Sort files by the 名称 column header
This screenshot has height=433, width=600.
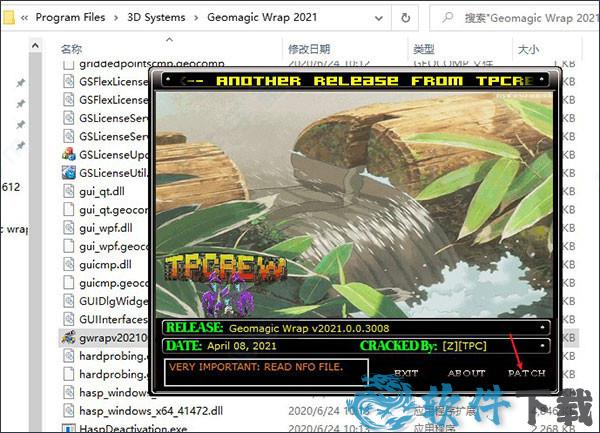click(71, 48)
